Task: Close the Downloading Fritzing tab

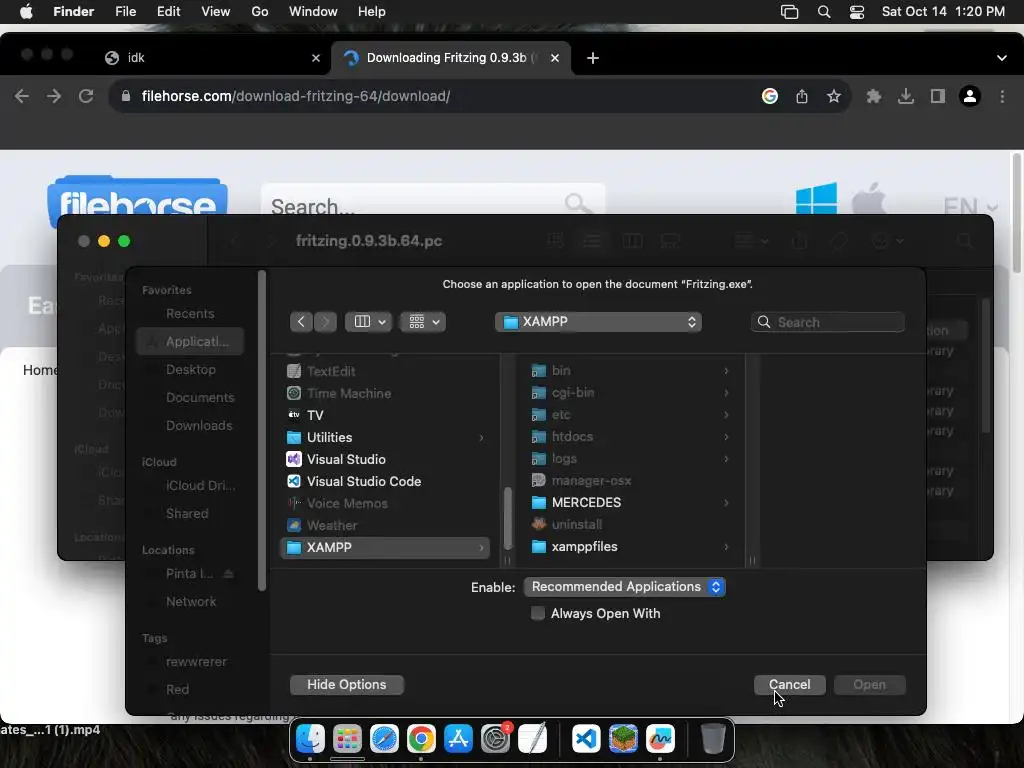Action: click(554, 58)
